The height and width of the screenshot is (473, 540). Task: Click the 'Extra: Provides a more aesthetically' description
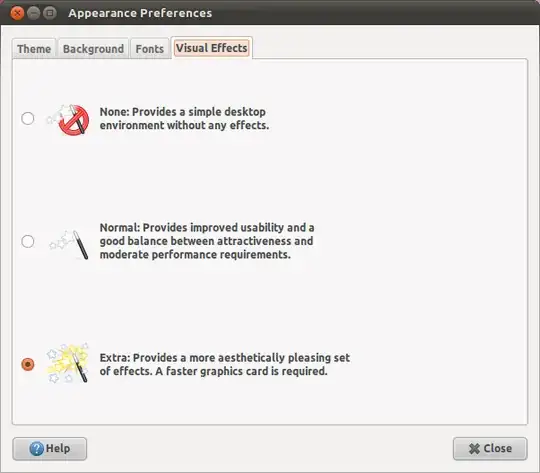click(225, 364)
